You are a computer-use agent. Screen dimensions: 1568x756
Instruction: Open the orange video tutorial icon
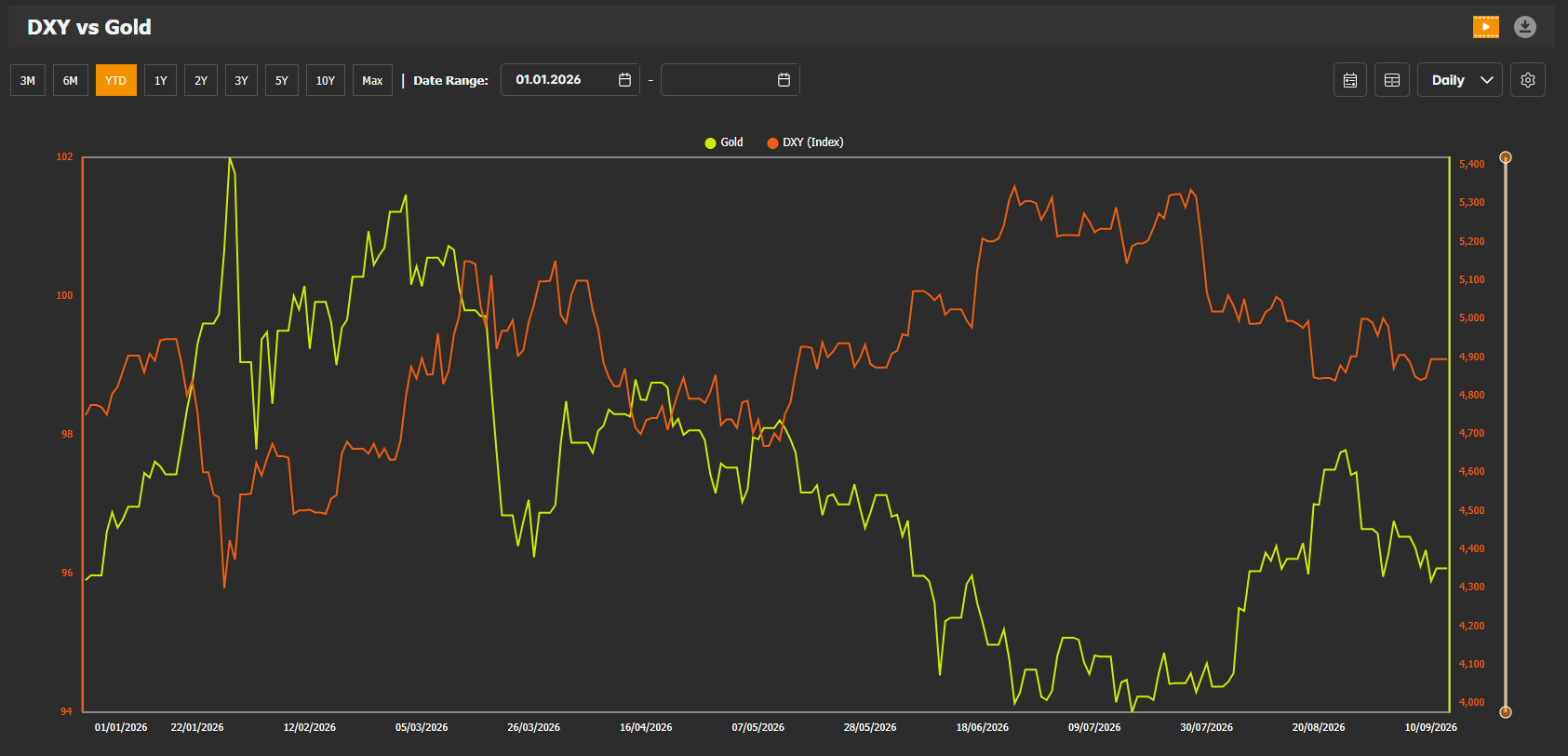tap(1485, 27)
